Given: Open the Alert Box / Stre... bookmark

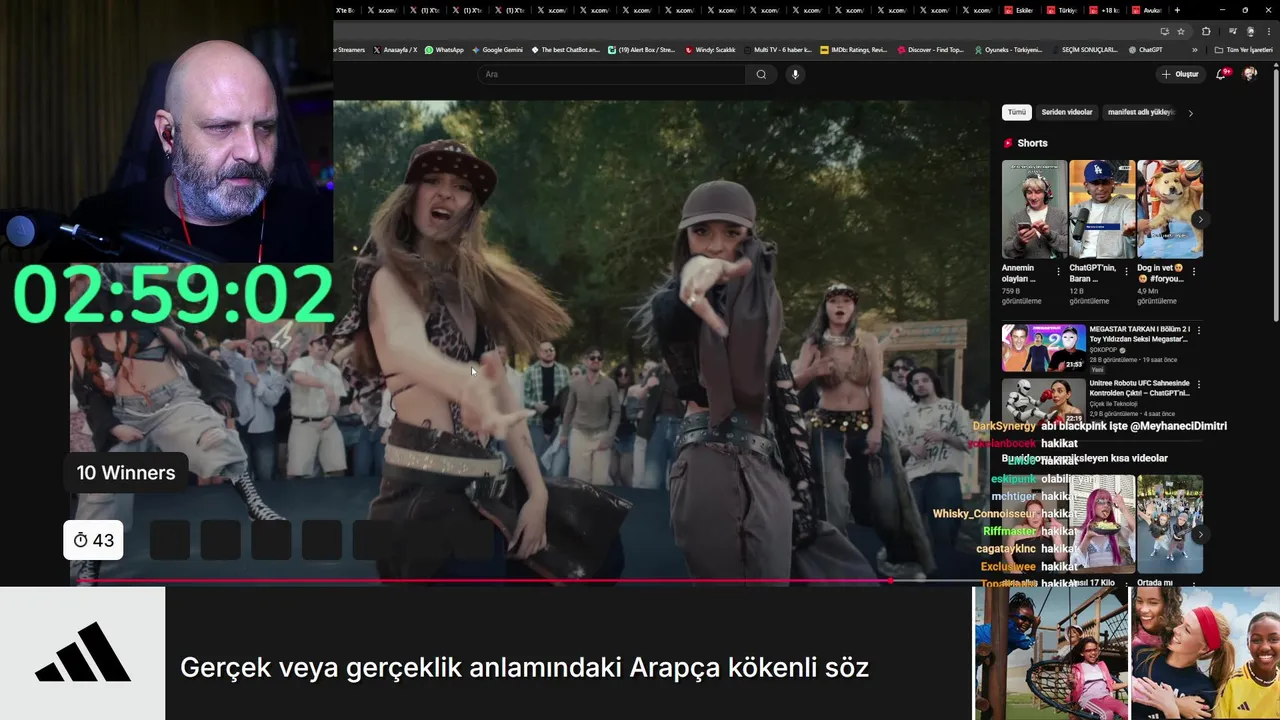Looking at the screenshot, I should tap(642, 49).
